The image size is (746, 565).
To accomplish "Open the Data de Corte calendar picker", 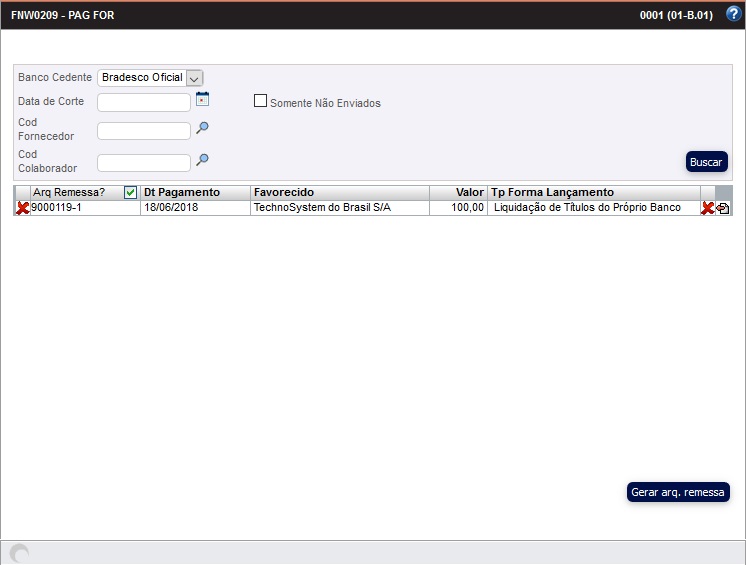I will (x=202, y=99).
